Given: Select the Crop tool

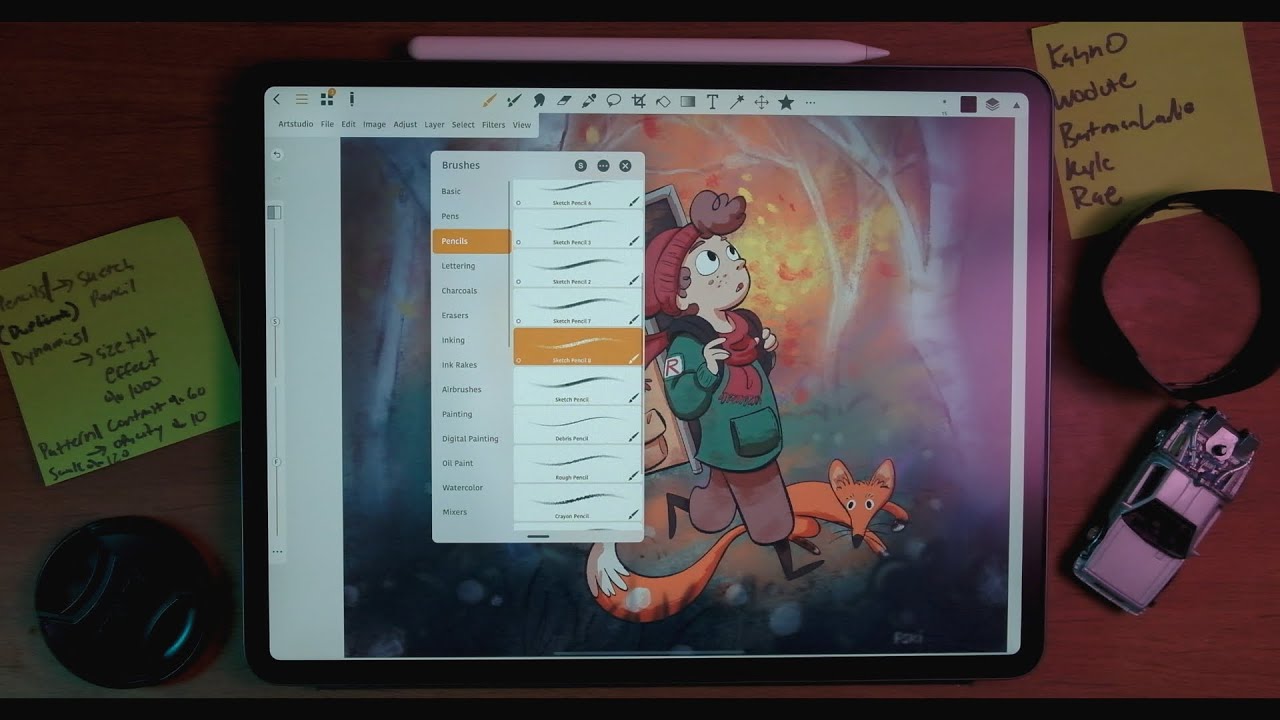Looking at the screenshot, I should [x=639, y=101].
